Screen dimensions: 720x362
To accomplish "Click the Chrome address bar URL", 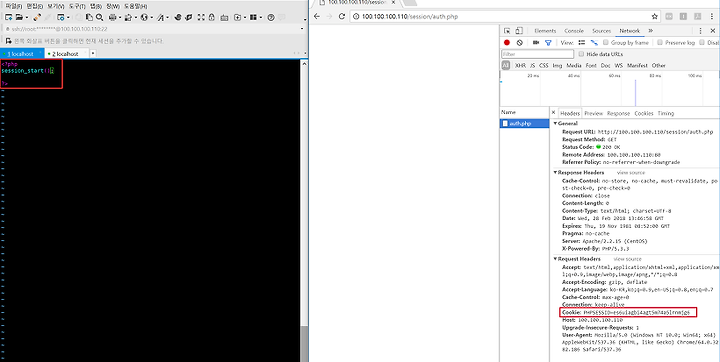I will (x=410, y=17).
